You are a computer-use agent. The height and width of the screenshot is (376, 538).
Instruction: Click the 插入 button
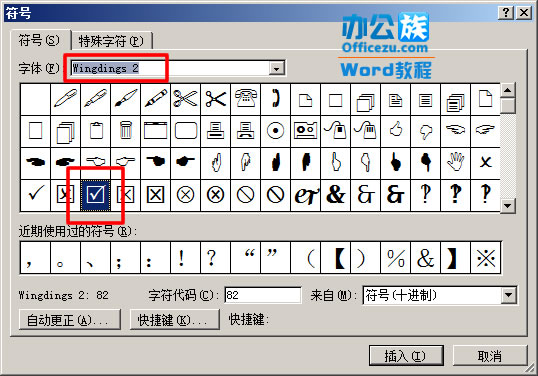point(406,356)
